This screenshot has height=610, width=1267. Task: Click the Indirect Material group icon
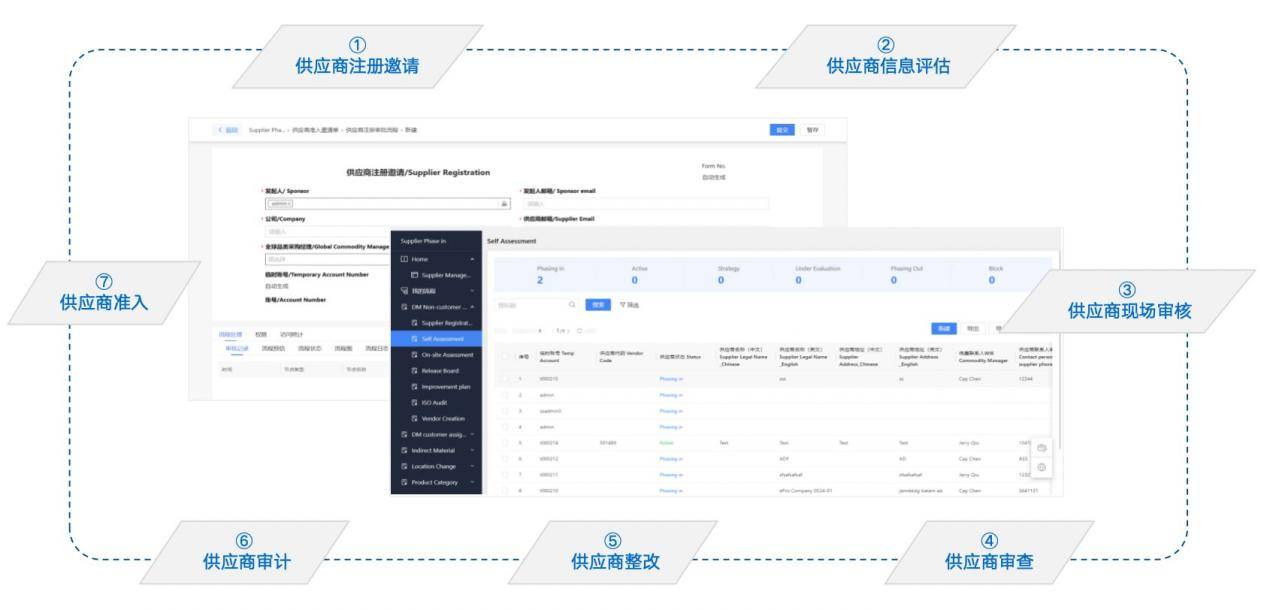[x=403, y=450]
